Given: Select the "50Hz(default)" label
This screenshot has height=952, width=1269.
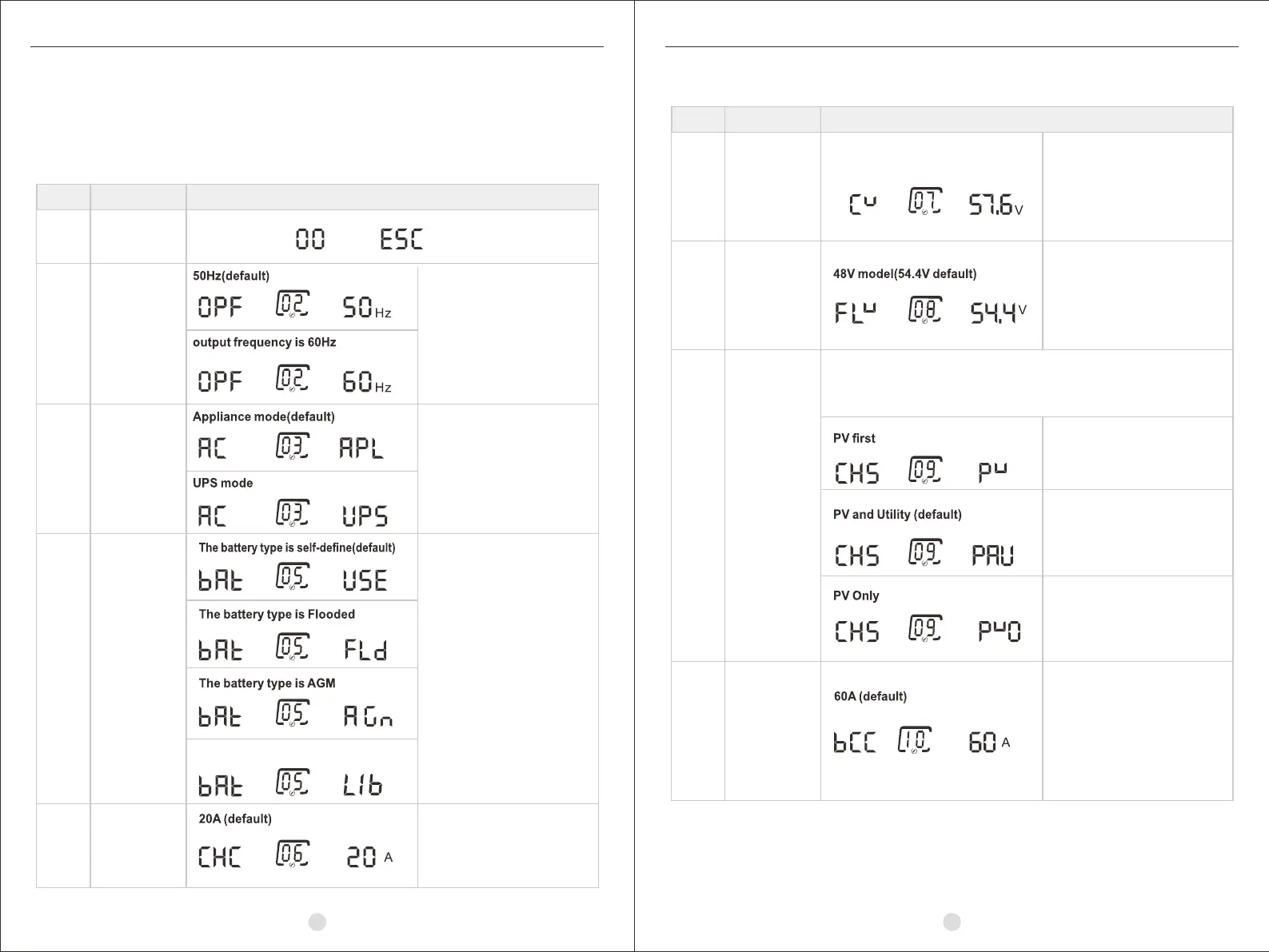Looking at the screenshot, I should [x=231, y=276].
